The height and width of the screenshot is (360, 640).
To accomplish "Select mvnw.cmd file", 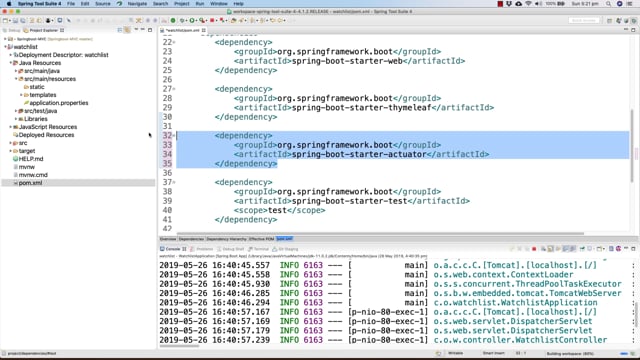I will pyautogui.click(x=33, y=175).
